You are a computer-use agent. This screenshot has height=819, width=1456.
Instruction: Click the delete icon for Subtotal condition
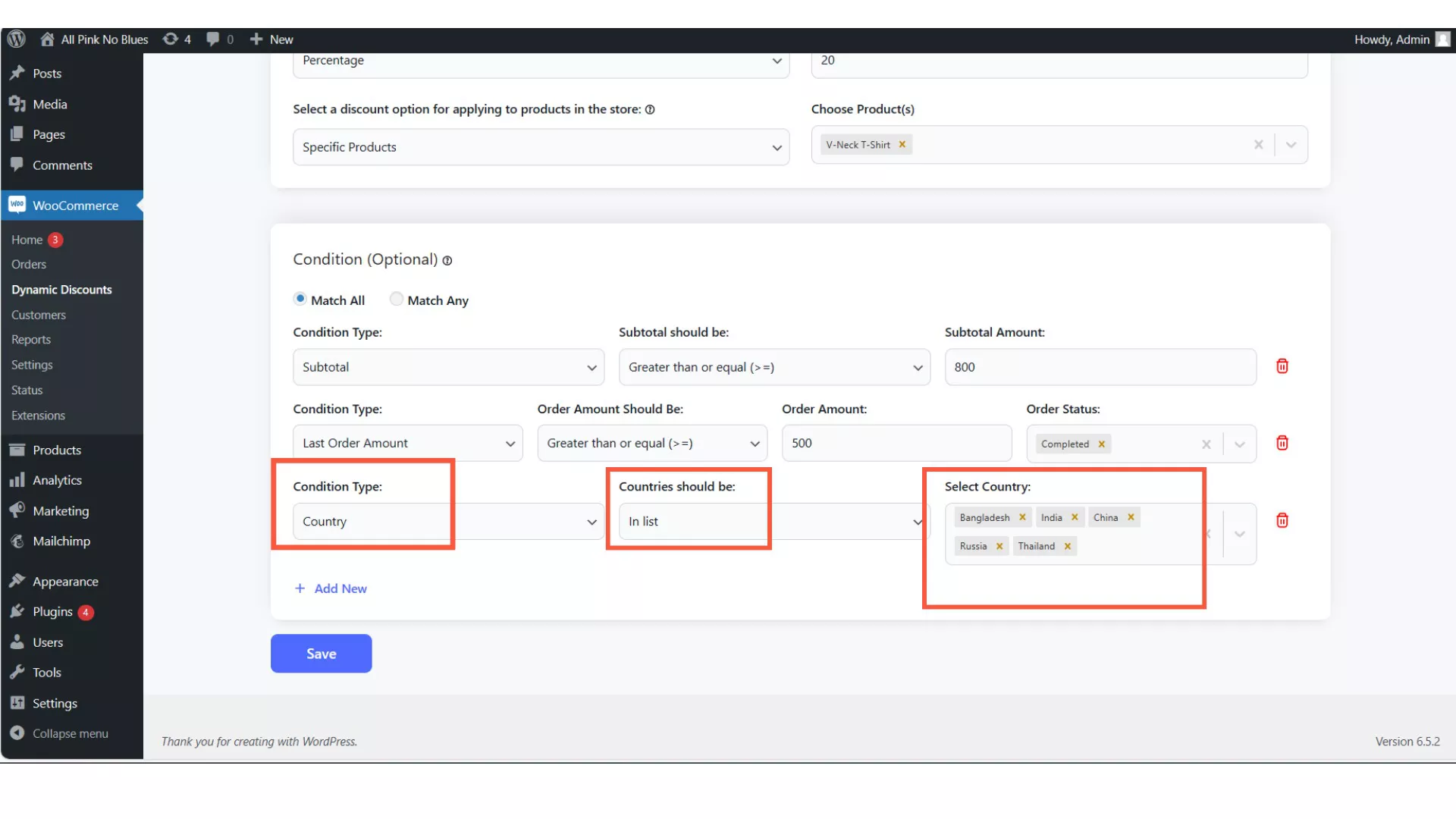coord(1281,366)
